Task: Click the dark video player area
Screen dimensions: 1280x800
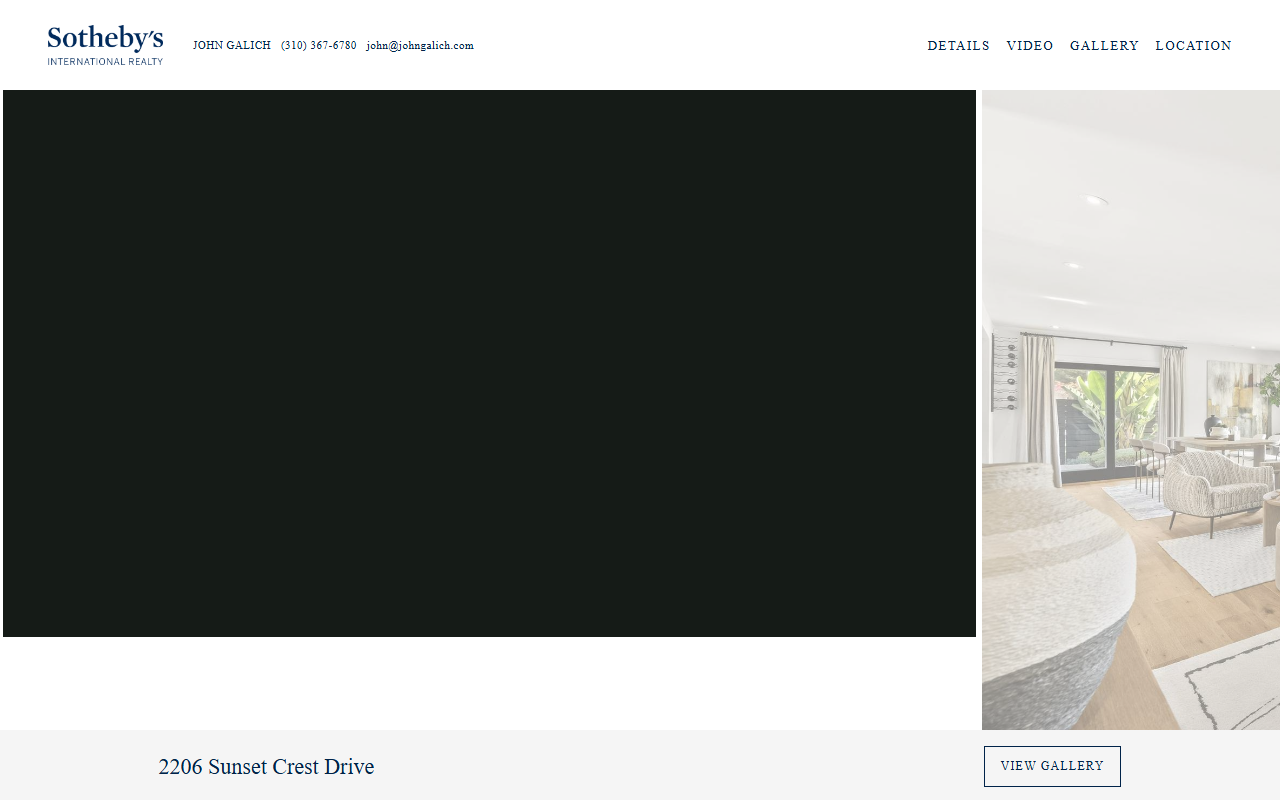Action: [489, 363]
